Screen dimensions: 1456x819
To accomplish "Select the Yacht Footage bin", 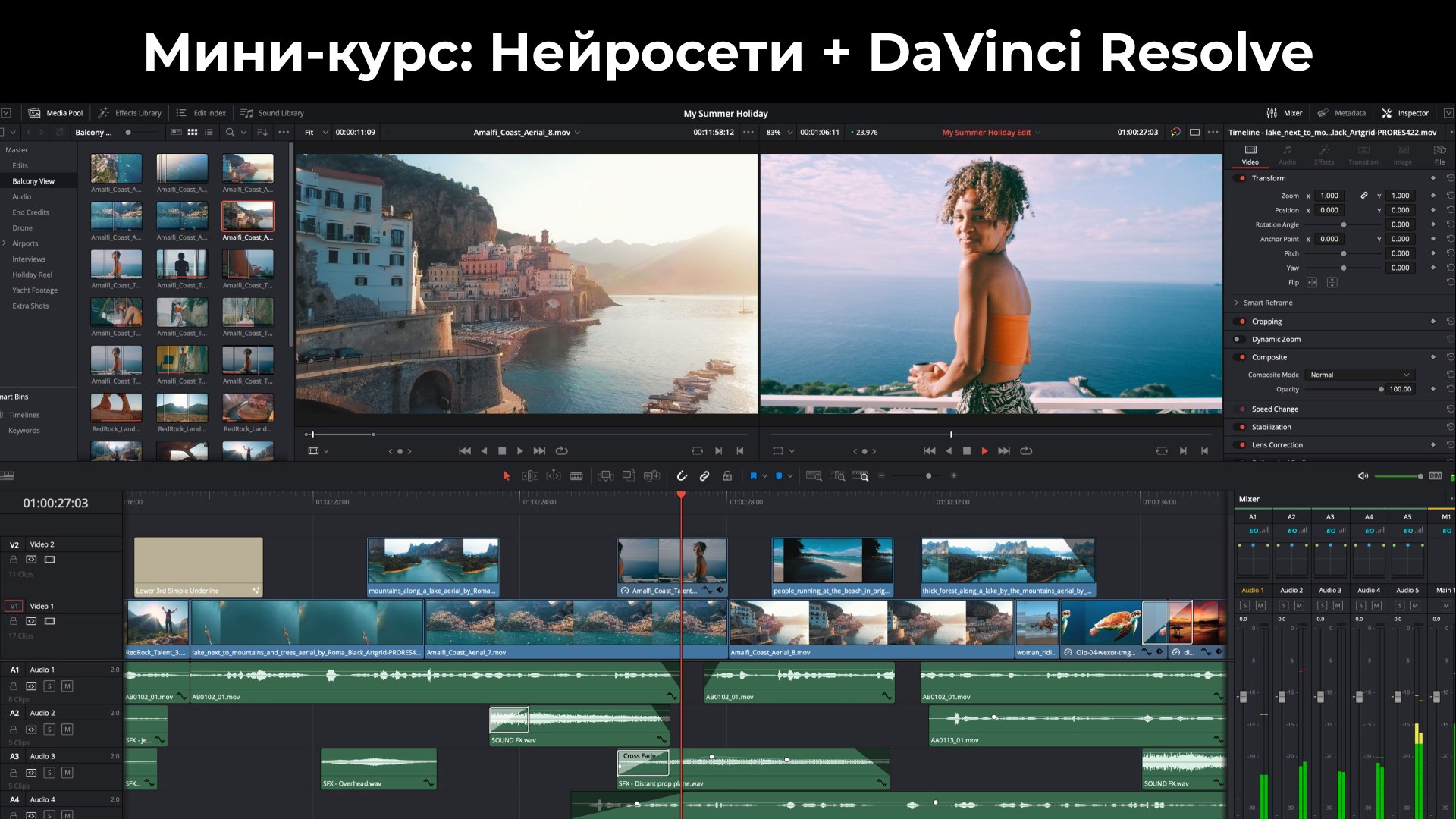I will [35, 290].
